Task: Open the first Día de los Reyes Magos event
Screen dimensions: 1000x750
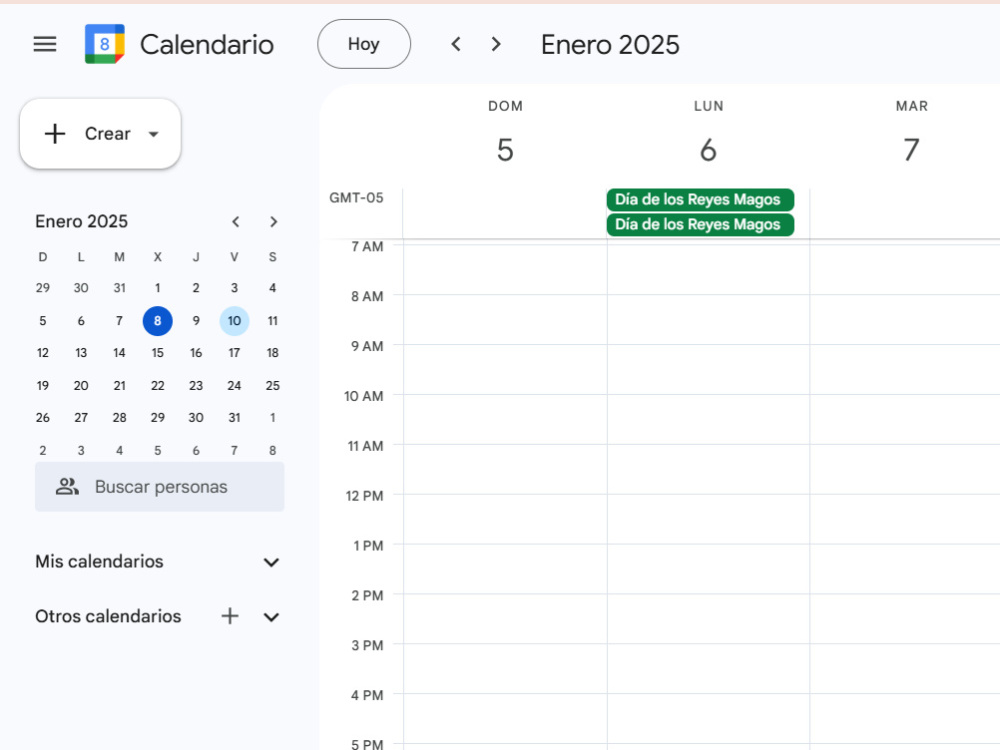Action: coord(700,200)
